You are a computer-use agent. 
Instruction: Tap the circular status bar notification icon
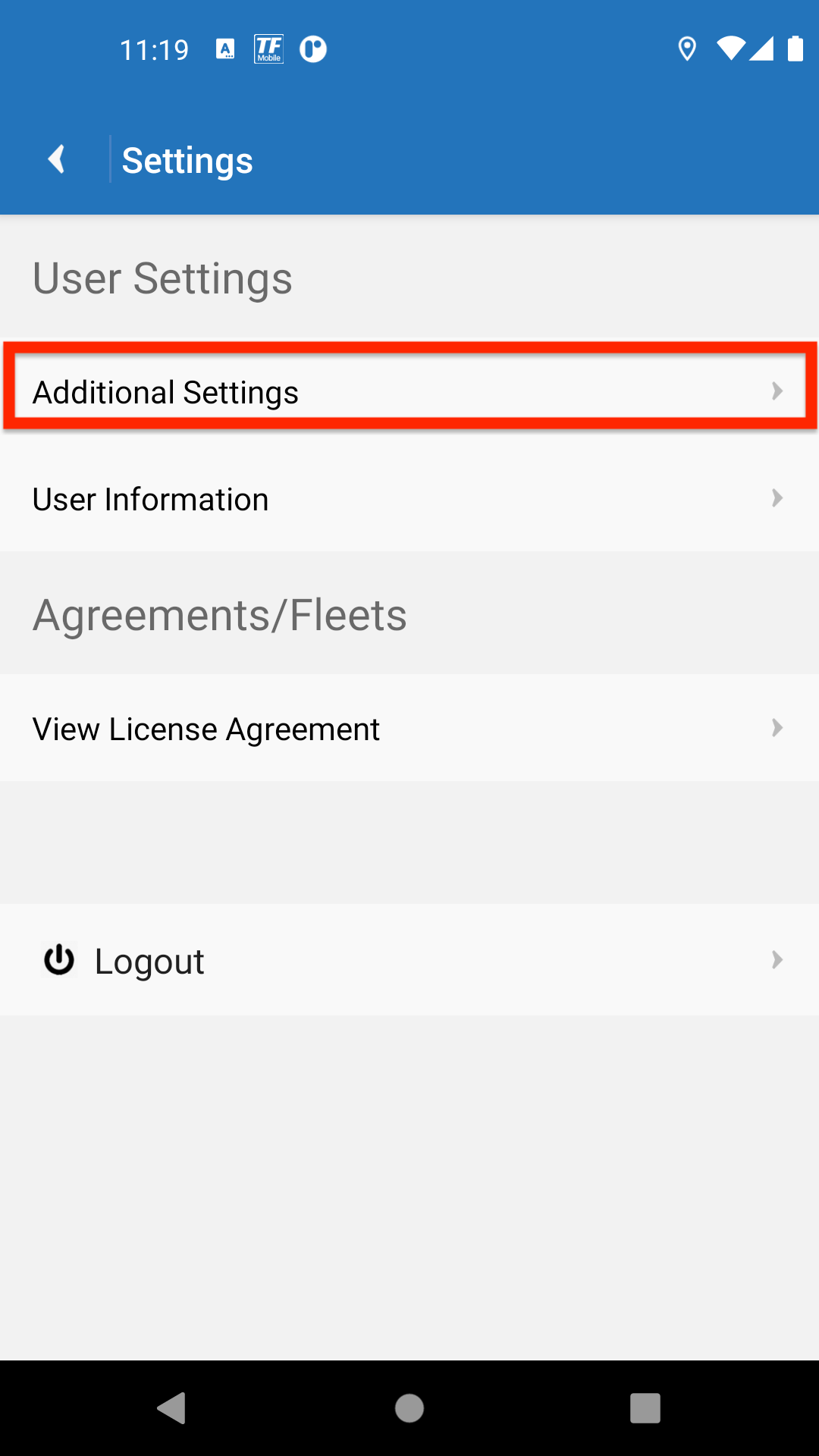[x=312, y=49]
